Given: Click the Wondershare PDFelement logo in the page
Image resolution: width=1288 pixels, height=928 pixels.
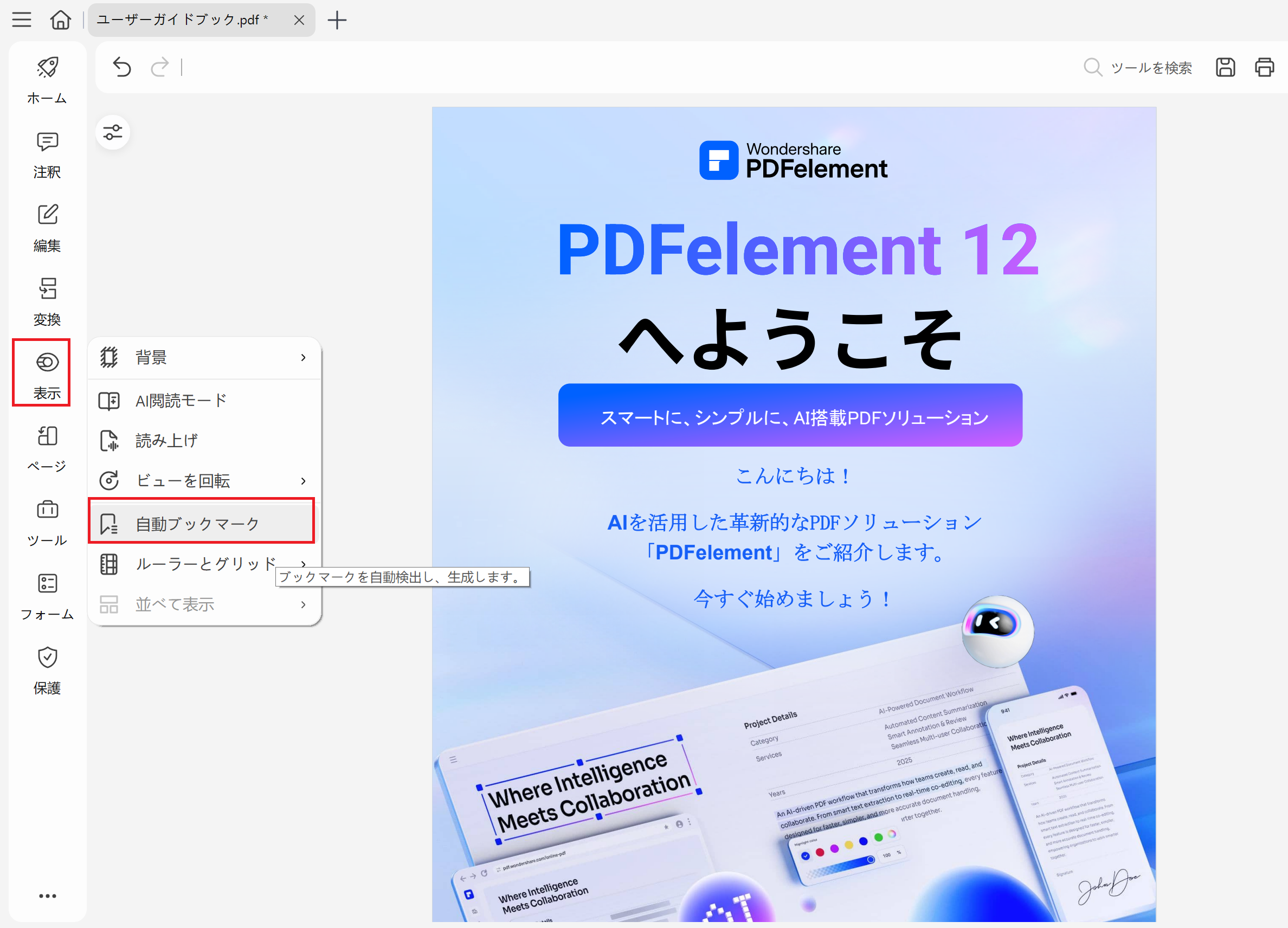Looking at the screenshot, I should click(794, 160).
